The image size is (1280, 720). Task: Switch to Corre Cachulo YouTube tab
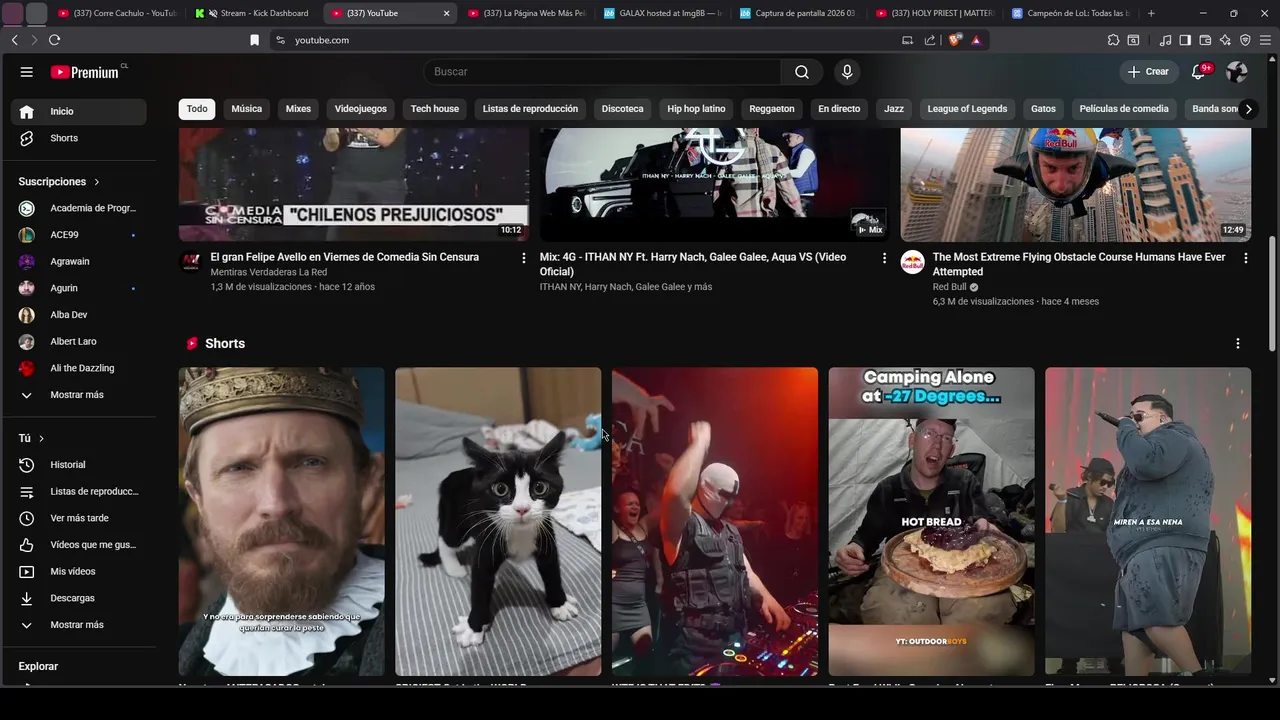tap(120, 13)
